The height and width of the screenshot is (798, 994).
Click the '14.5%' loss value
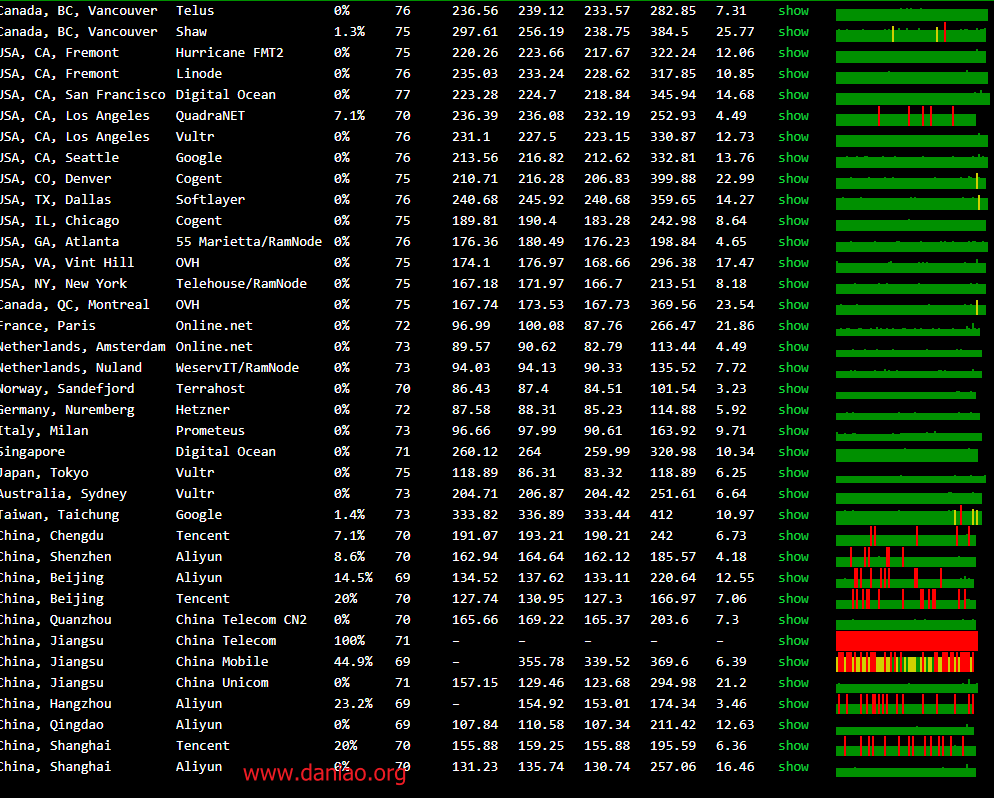353,577
